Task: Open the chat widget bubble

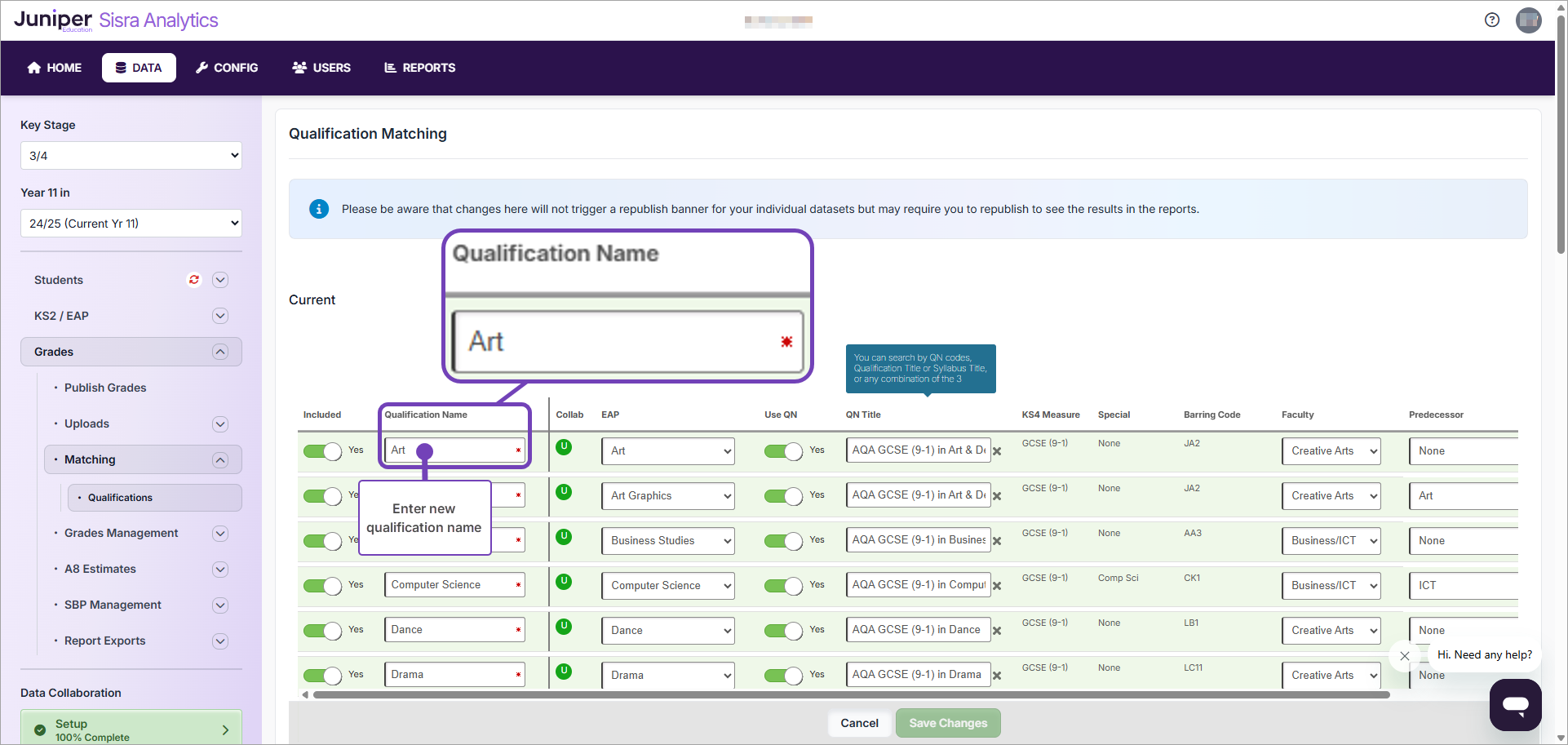Action: 1515,705
